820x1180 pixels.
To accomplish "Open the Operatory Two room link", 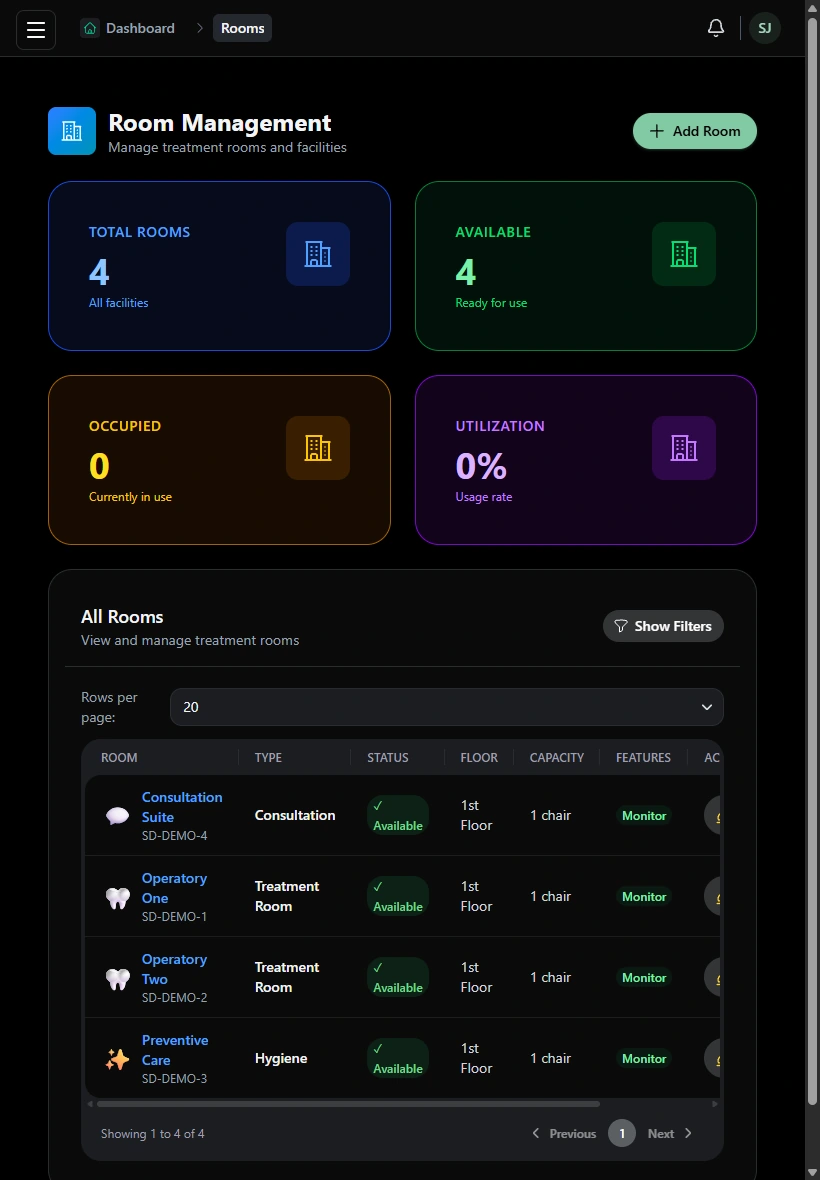I will [x=174, y=969].
